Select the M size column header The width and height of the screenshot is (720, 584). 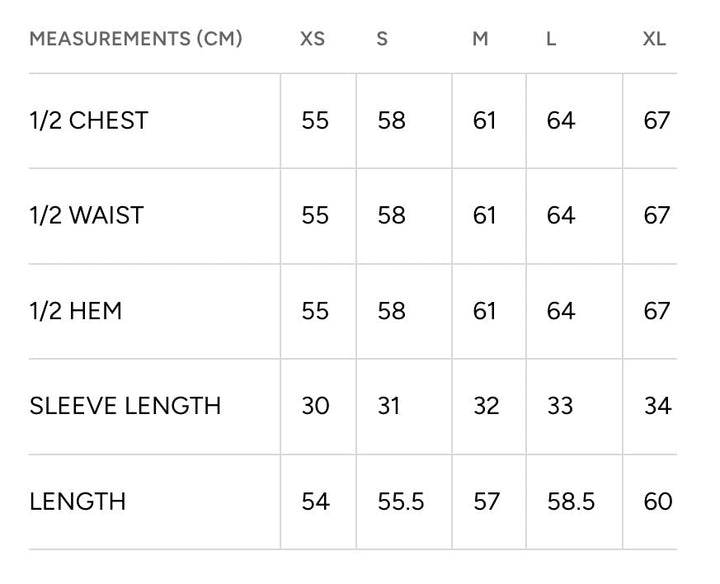pos(480,39)
